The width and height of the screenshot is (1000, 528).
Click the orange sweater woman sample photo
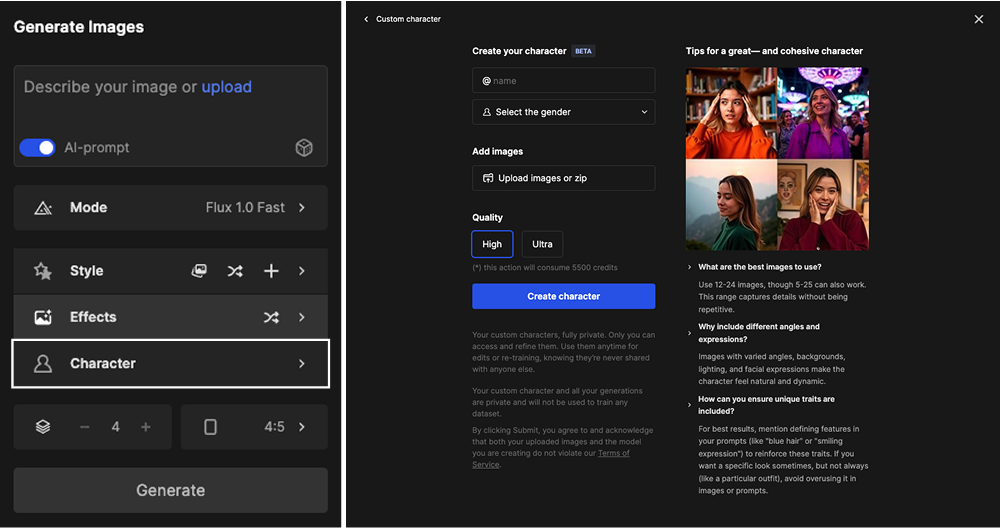click(x=731, y=114)
